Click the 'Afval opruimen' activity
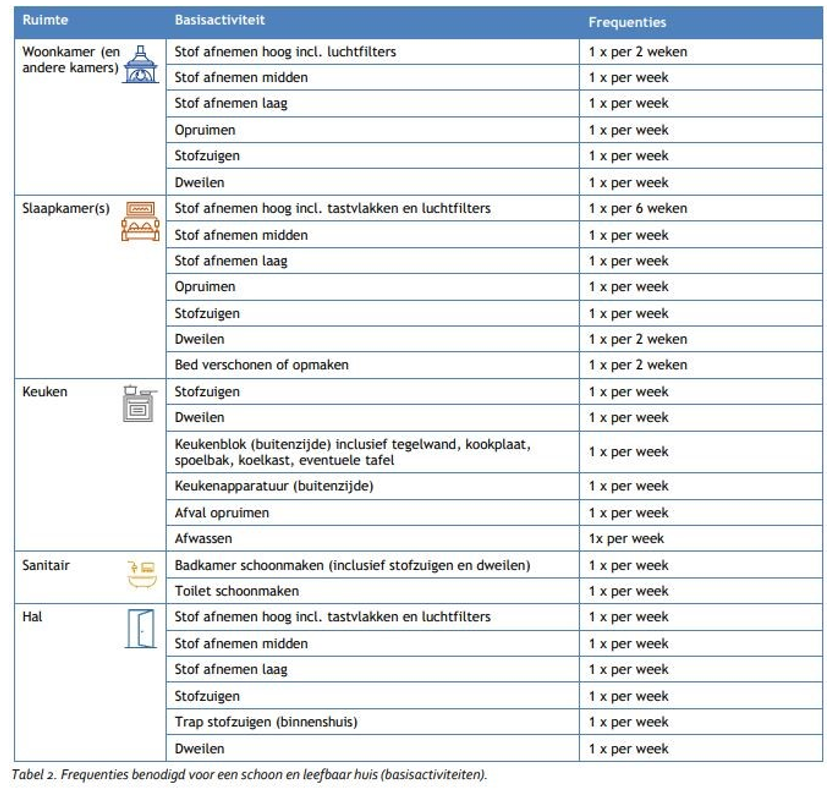Screen dimensions: 833x792 [222, 512]
